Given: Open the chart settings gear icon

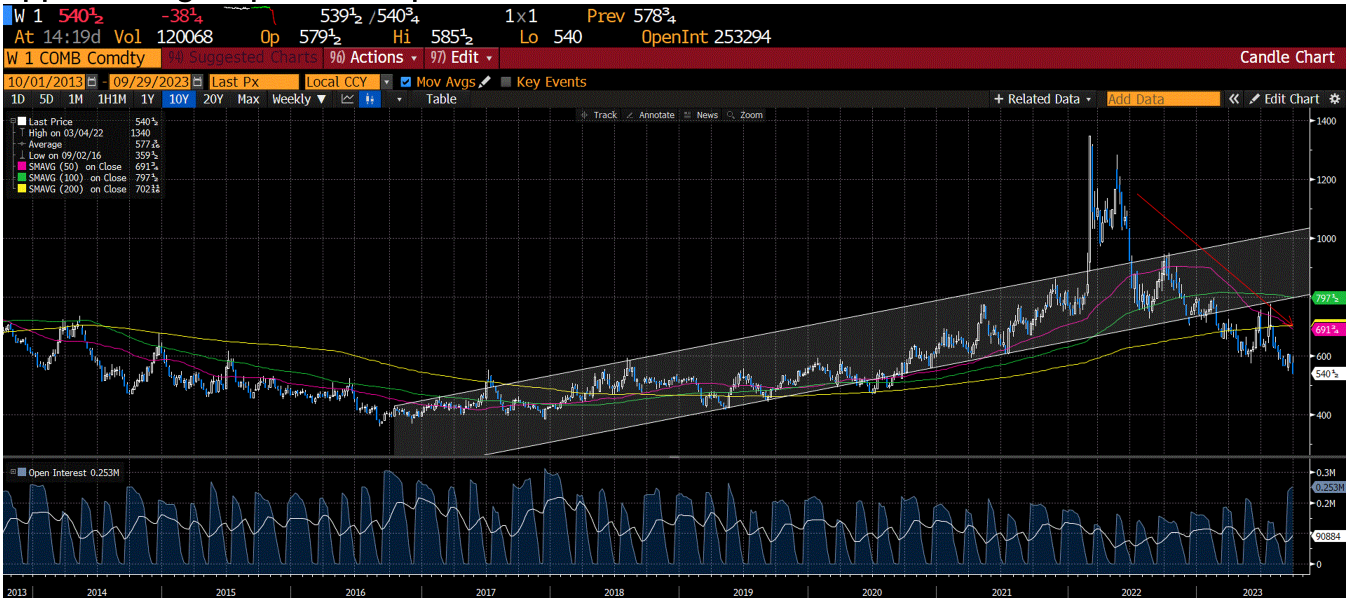Looking at the screenshot, I should pyautogui.click(x=1334, y=99).
